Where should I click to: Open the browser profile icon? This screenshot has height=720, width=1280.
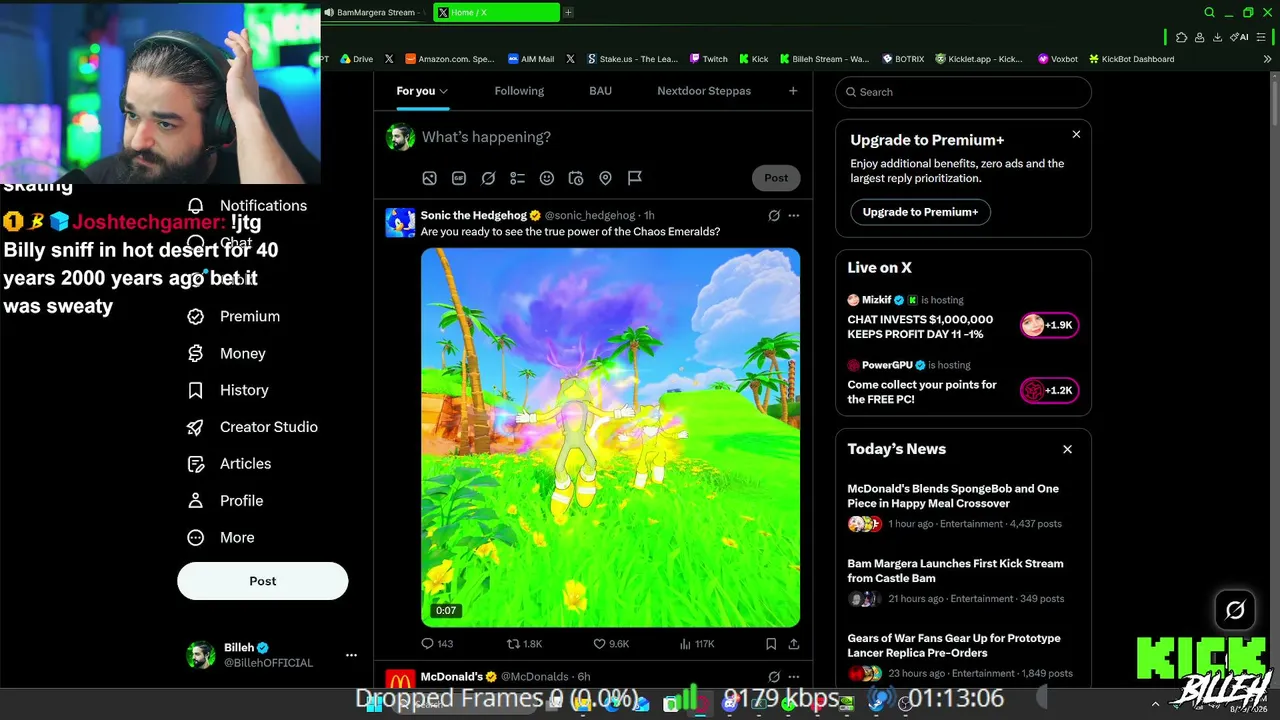coord(1199,37)
